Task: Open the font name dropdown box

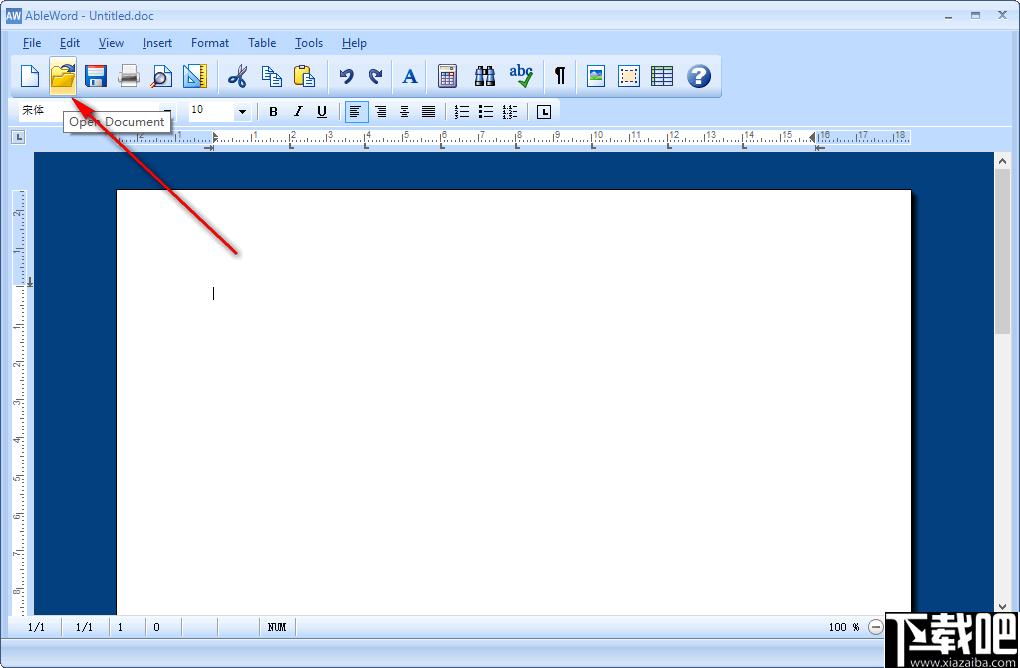Action: (96, 111)
